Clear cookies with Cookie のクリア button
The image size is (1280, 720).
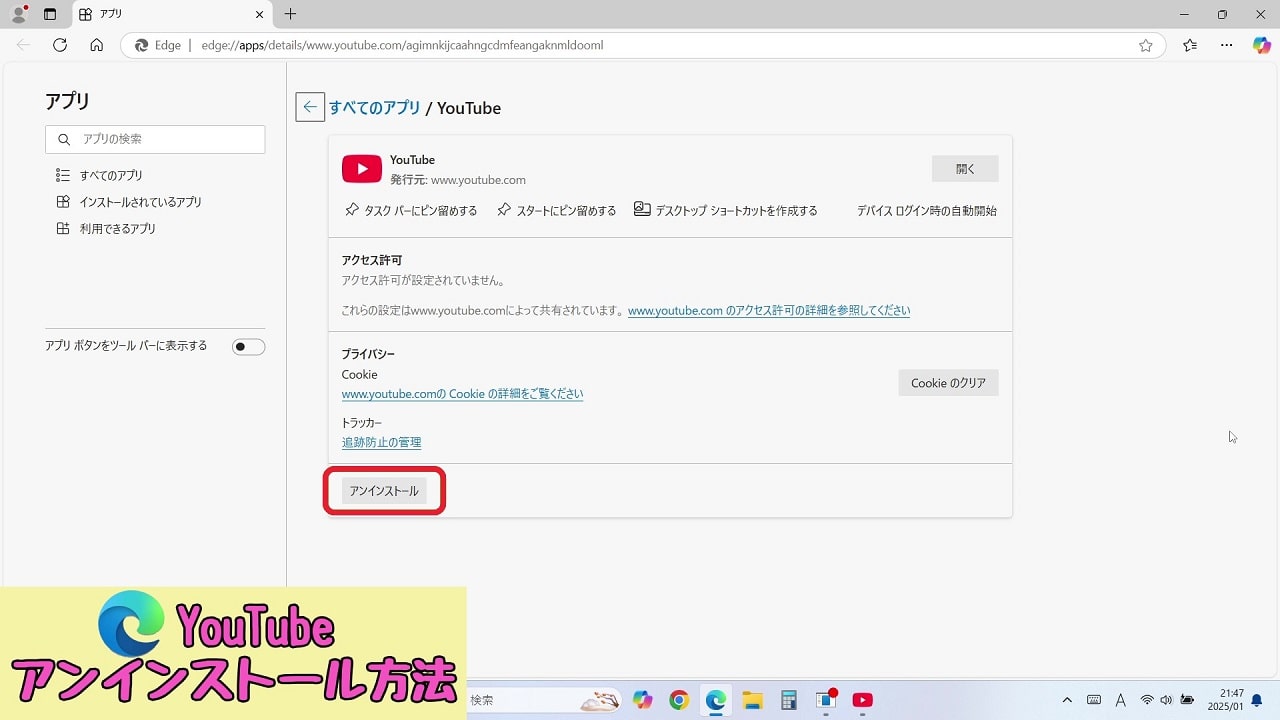(x=948, y=383)
